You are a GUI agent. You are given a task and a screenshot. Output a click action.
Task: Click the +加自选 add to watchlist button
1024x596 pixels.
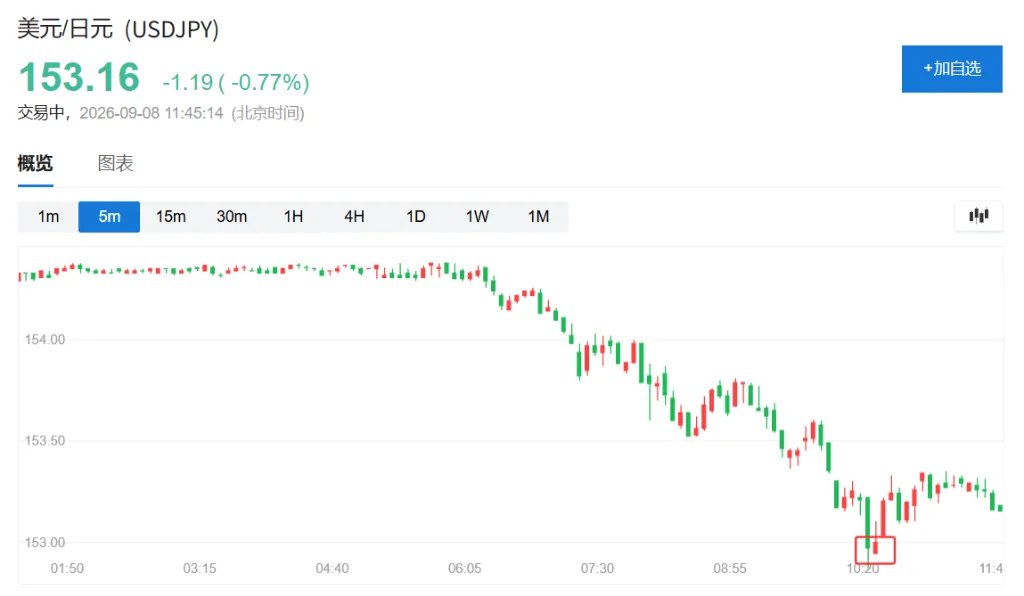point(952,69)
